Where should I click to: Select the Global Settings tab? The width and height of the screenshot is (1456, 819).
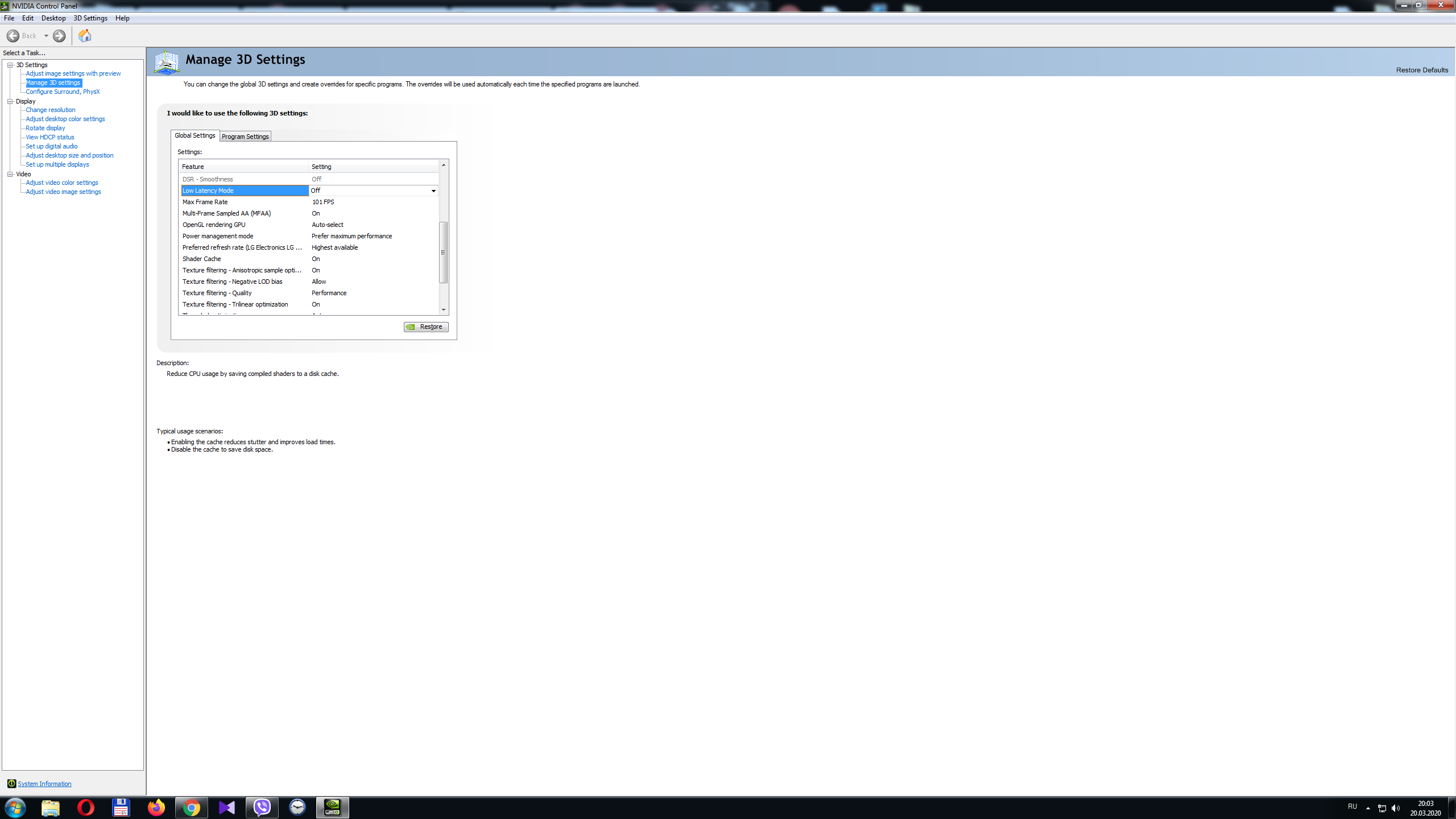(195, 135)
